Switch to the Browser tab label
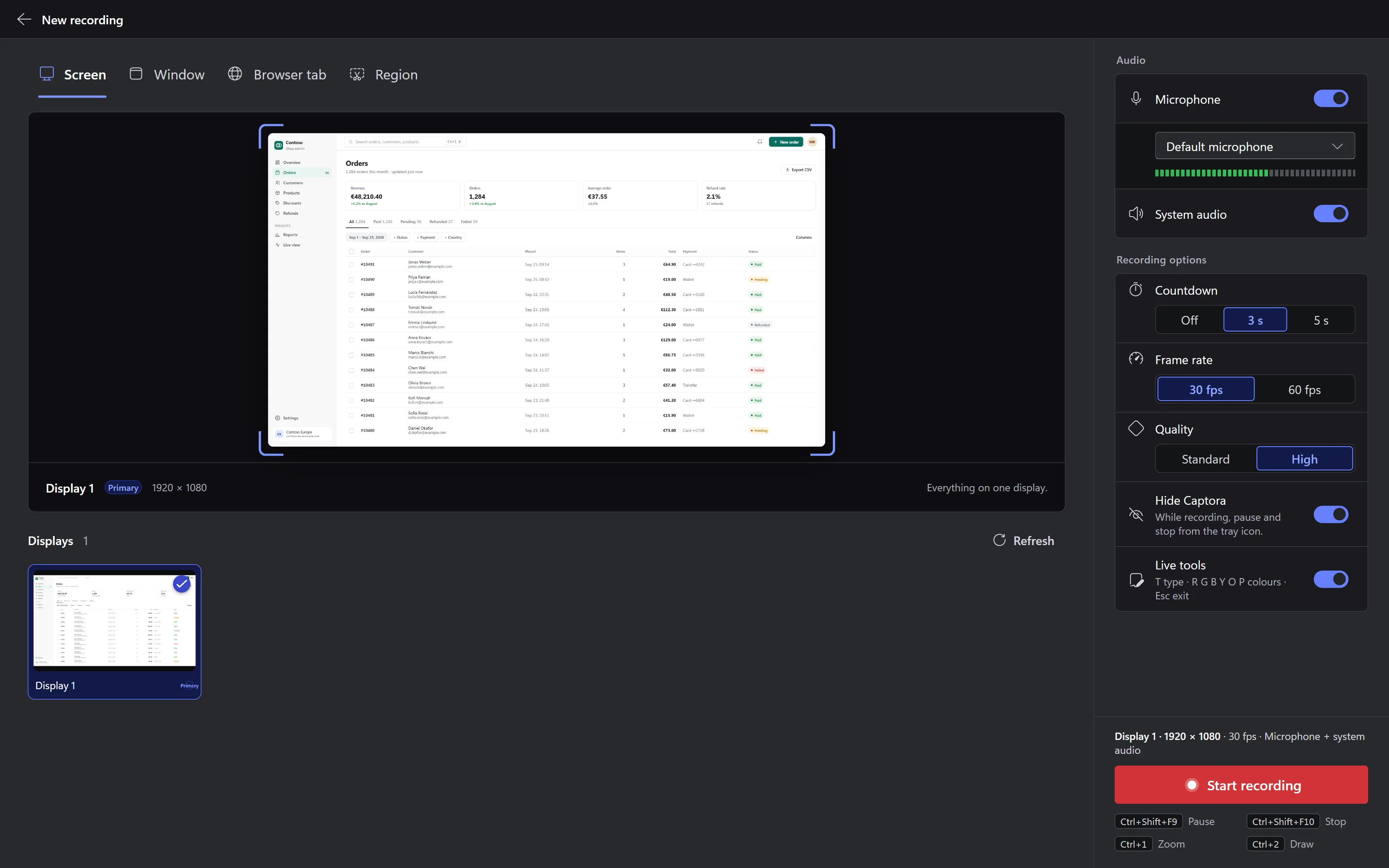 (290, 75)
